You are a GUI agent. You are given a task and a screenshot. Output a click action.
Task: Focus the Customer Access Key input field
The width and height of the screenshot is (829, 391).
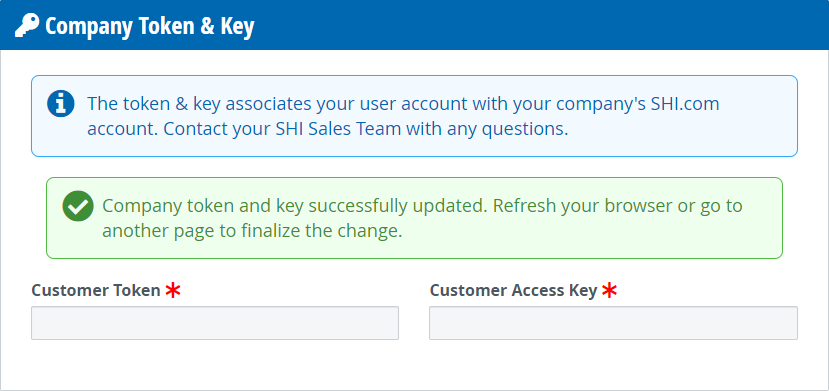pyautogui.click(x=613, y=323)
